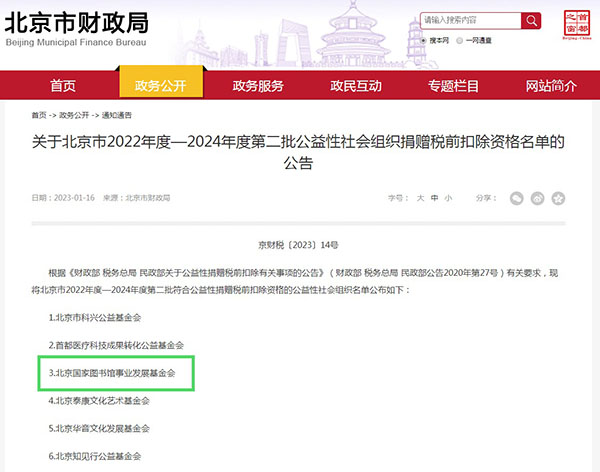Viewport: 600px width, 472px height.
Task: Click the 政务公开 breadcrumb link
Action: pos(74,115)
